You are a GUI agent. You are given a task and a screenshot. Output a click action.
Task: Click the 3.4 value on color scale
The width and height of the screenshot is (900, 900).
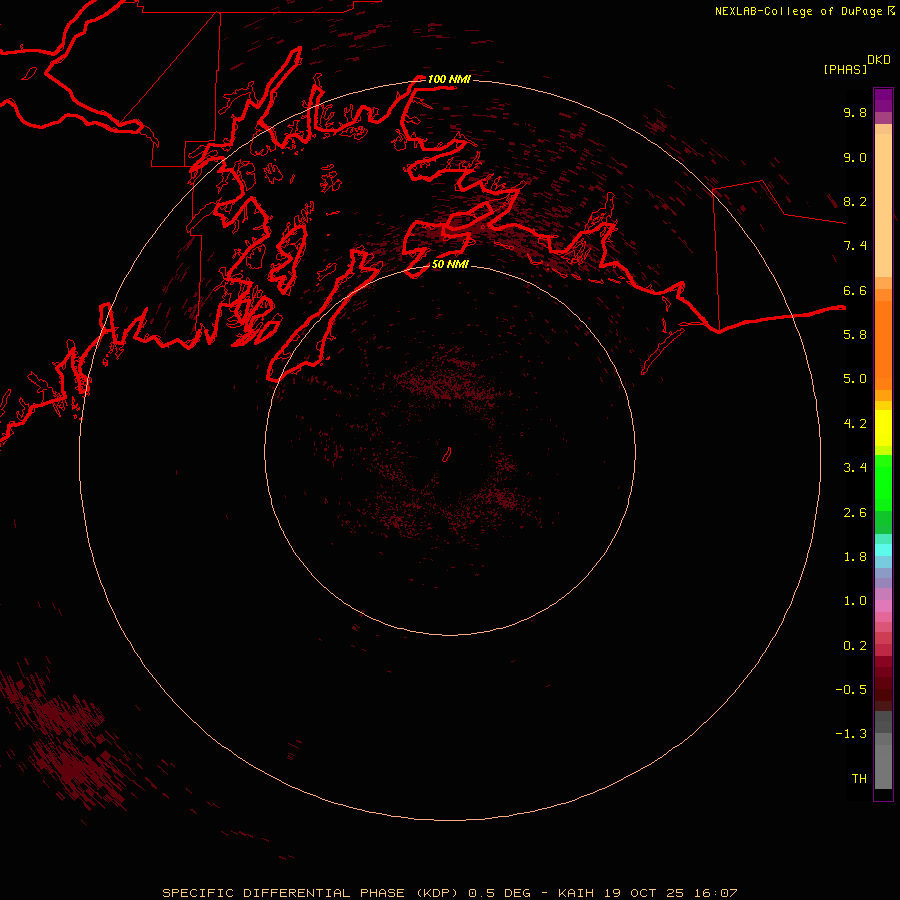click(855, 468)
